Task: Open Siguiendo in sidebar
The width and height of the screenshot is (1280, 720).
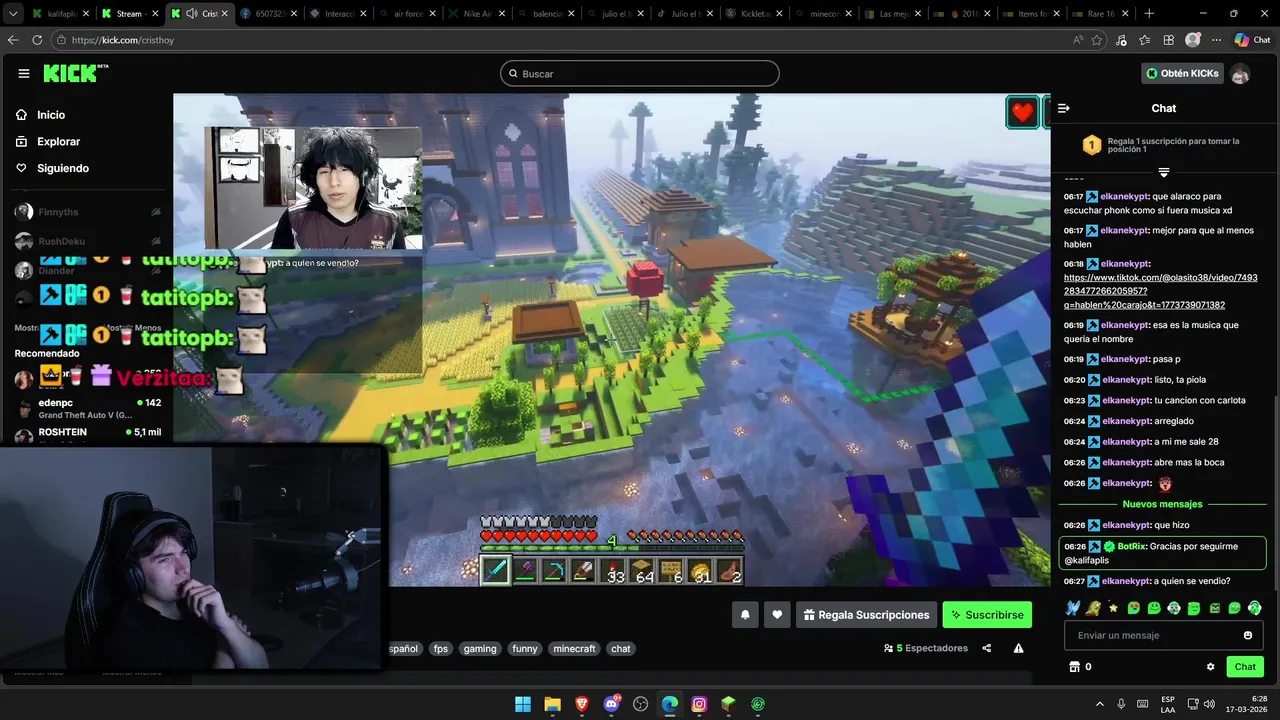Action: click(x=63, y=168)
